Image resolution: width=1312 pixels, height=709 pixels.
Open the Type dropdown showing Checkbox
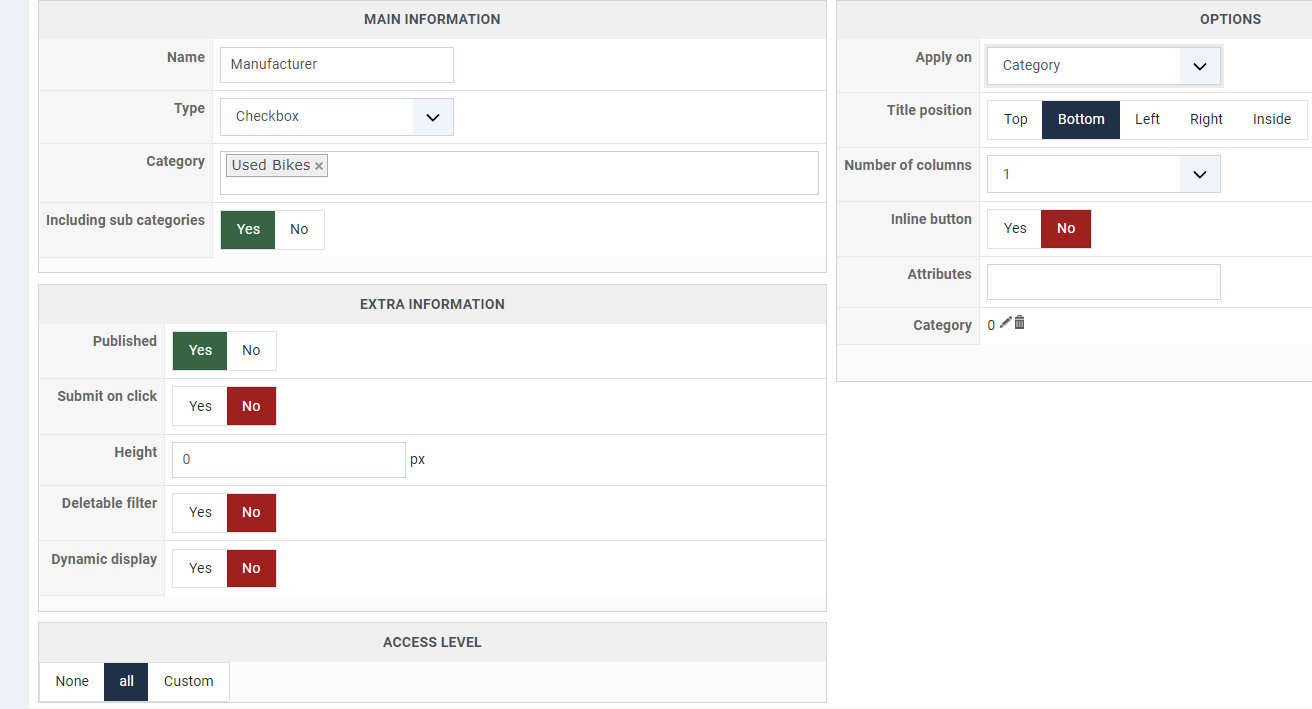point(337,117)
